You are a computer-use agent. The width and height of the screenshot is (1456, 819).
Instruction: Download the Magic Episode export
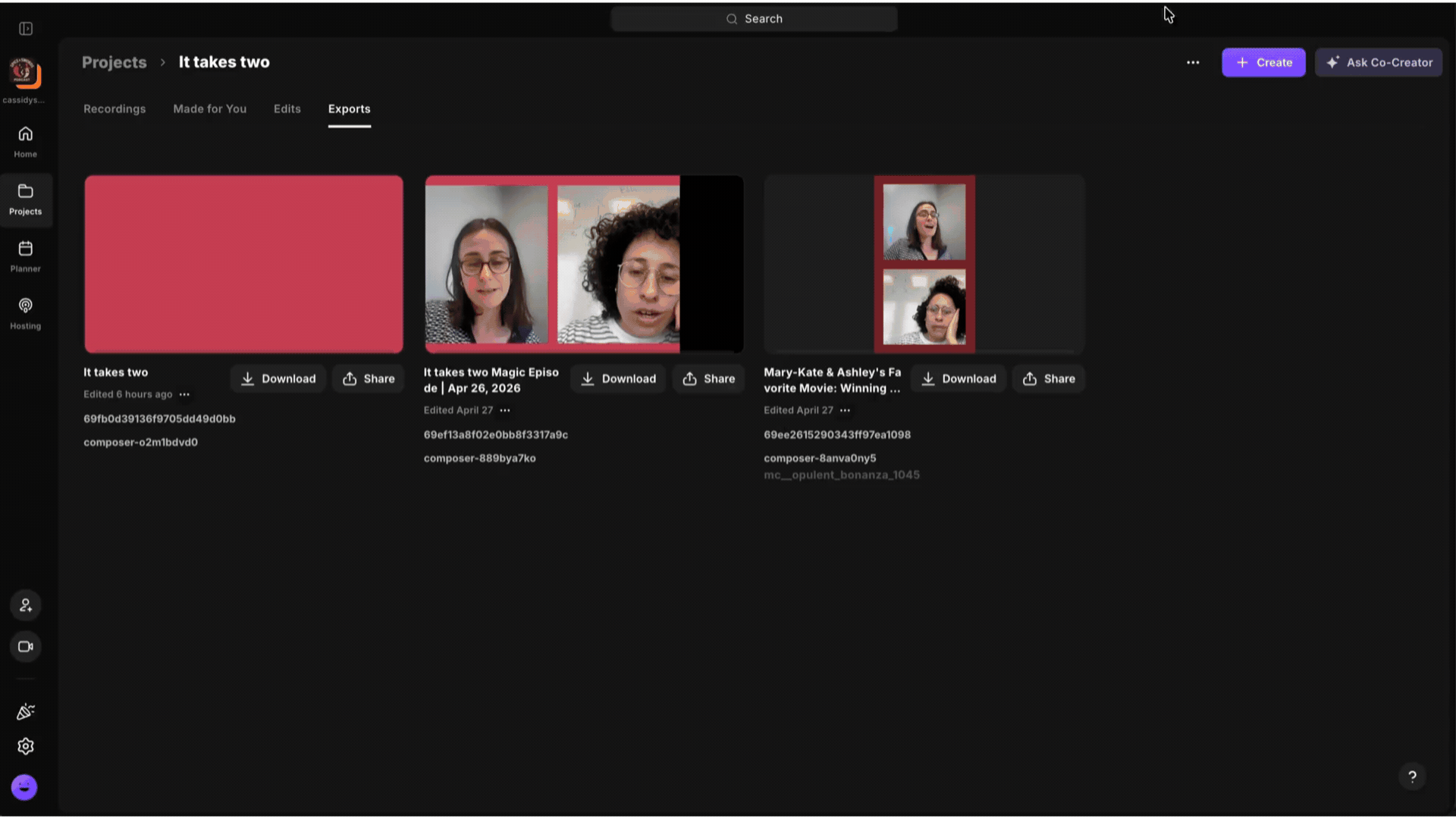[x=618, y=378]
